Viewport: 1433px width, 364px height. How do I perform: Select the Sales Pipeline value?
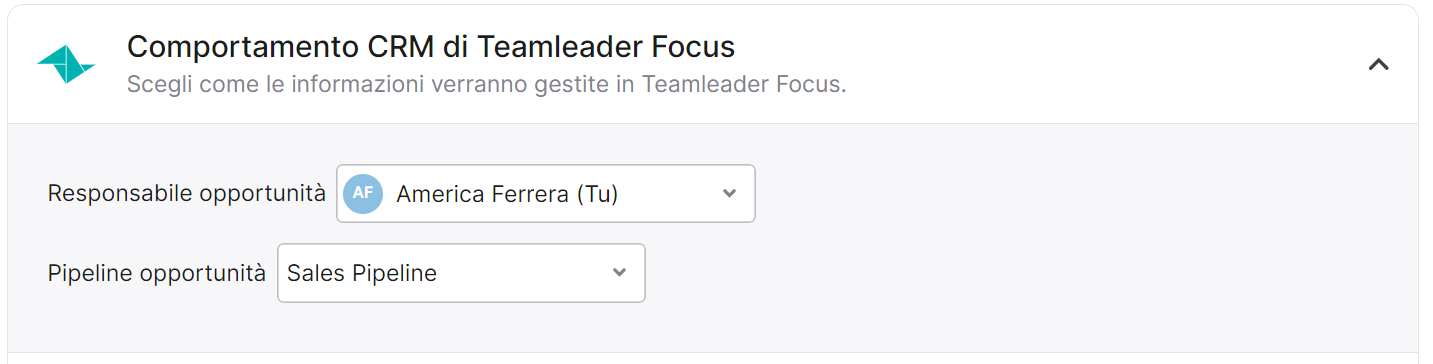point(362,273)
